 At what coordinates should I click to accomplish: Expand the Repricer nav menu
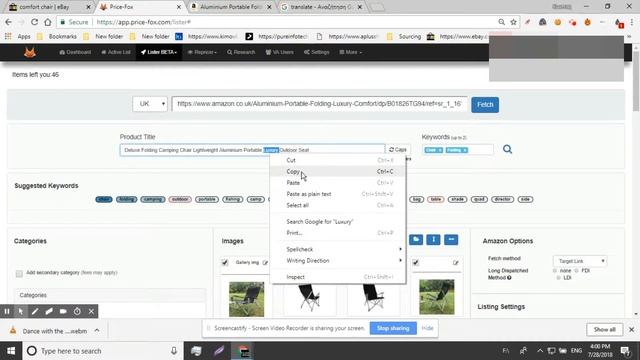(202, 52)
